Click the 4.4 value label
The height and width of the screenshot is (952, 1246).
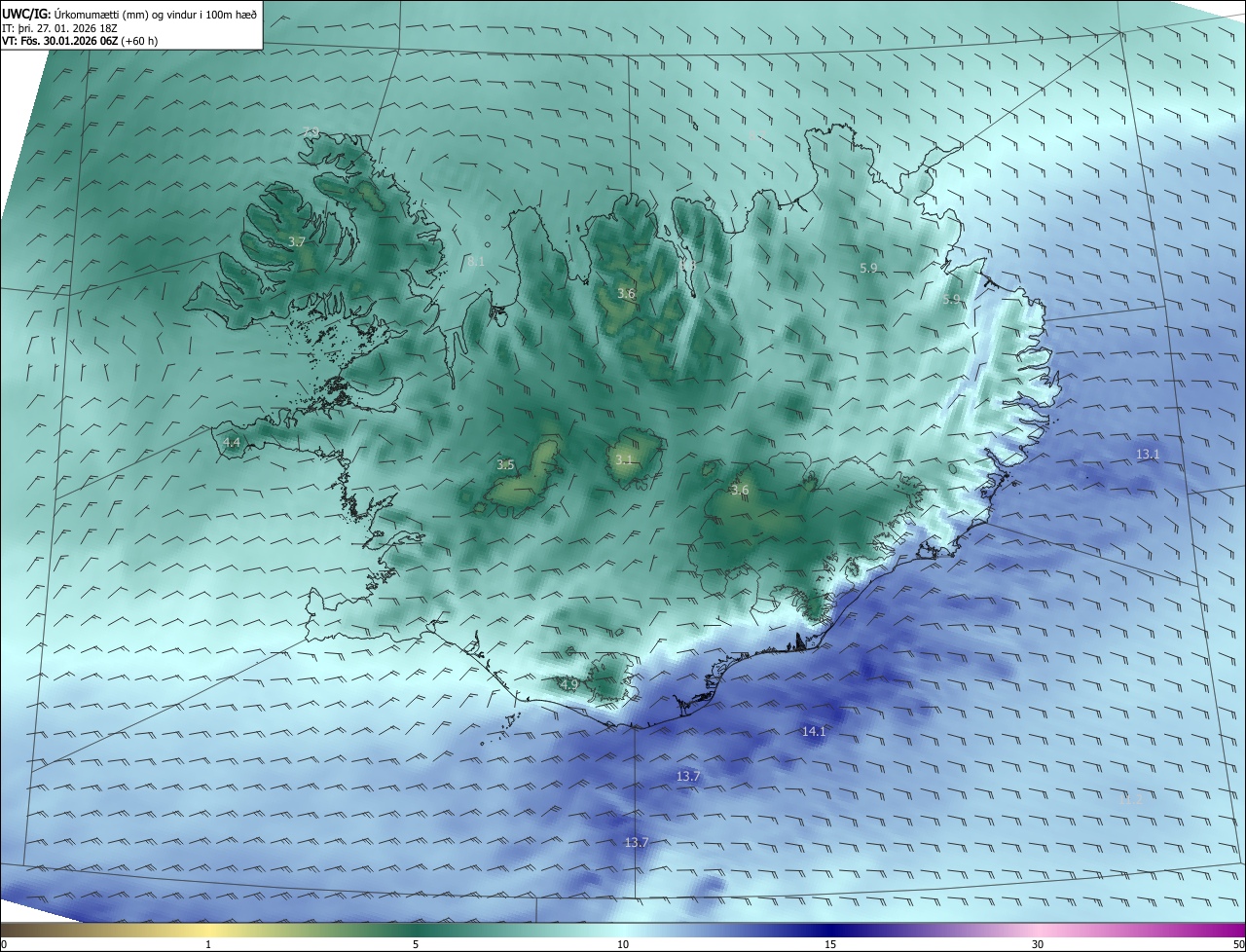click(x=232, y=442)
